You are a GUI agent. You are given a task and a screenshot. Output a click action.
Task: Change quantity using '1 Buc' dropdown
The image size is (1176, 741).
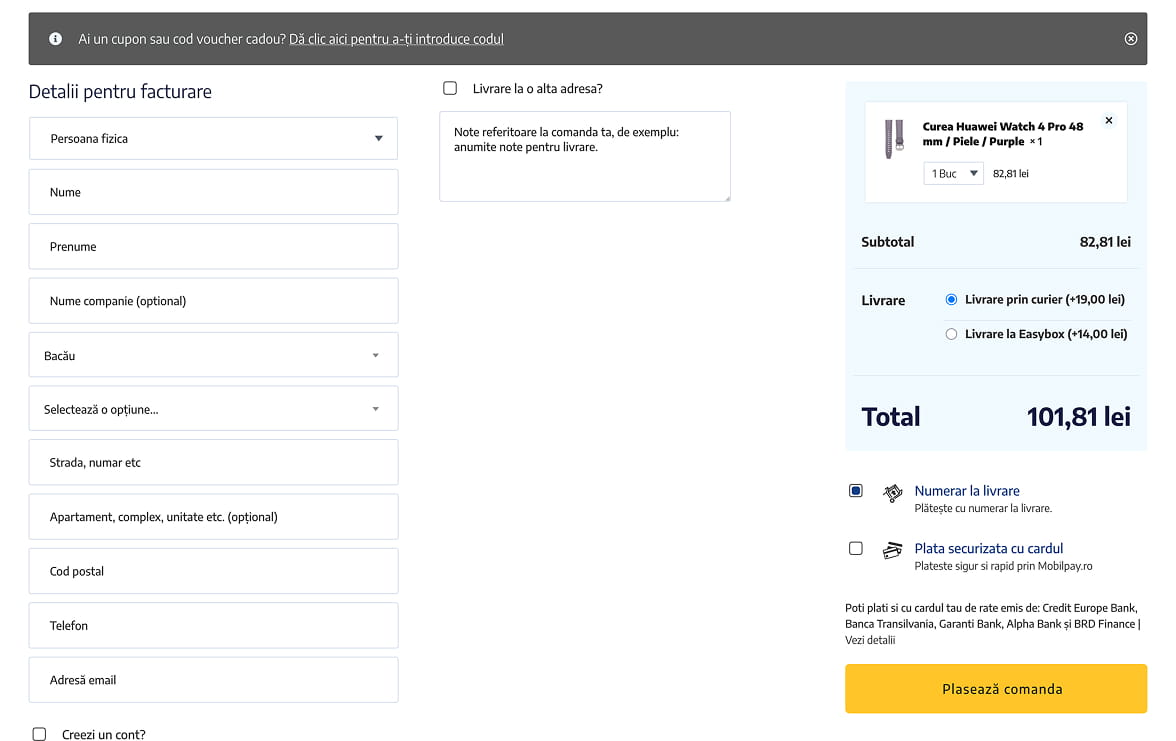point(953,174)
